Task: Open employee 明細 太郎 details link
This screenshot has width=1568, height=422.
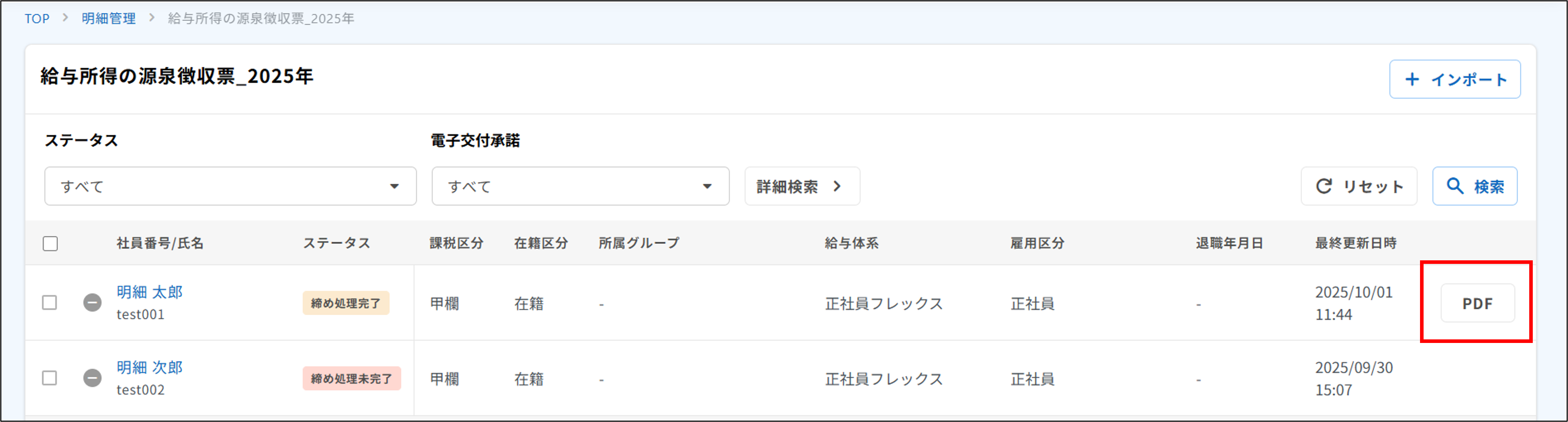Action: pyautogui.click(x=150, y=292)
